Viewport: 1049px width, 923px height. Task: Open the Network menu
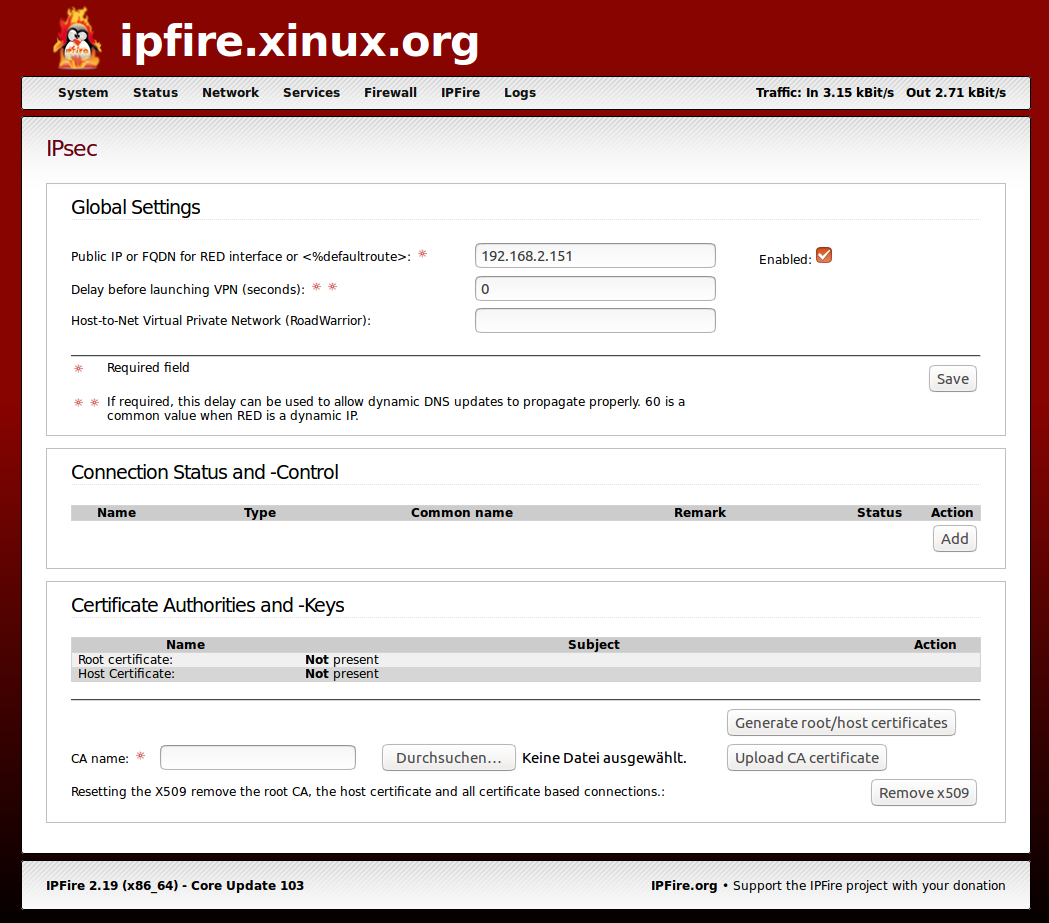pyautogui.click(x=230, y=92)
